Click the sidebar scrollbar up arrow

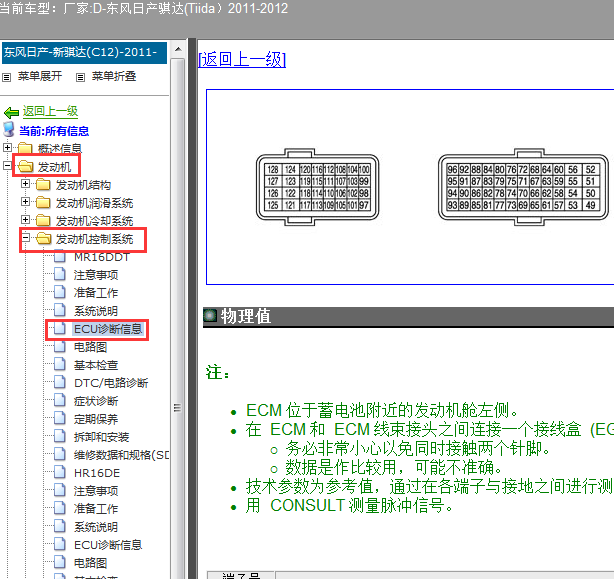click(178, 49)
